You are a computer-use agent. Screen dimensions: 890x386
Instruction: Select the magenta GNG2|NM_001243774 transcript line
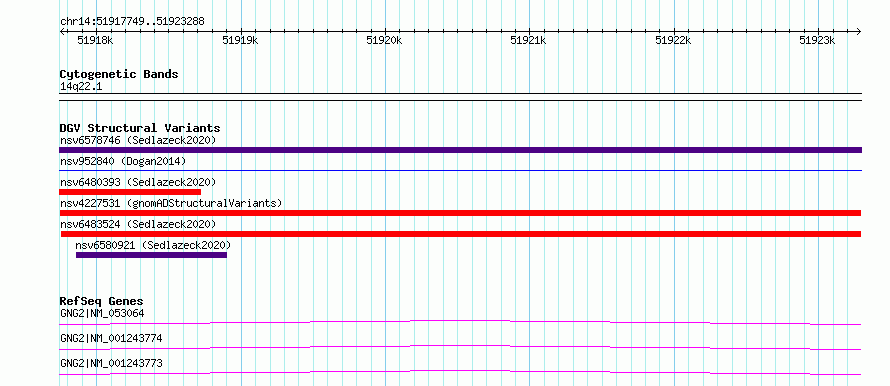point(460,347)
